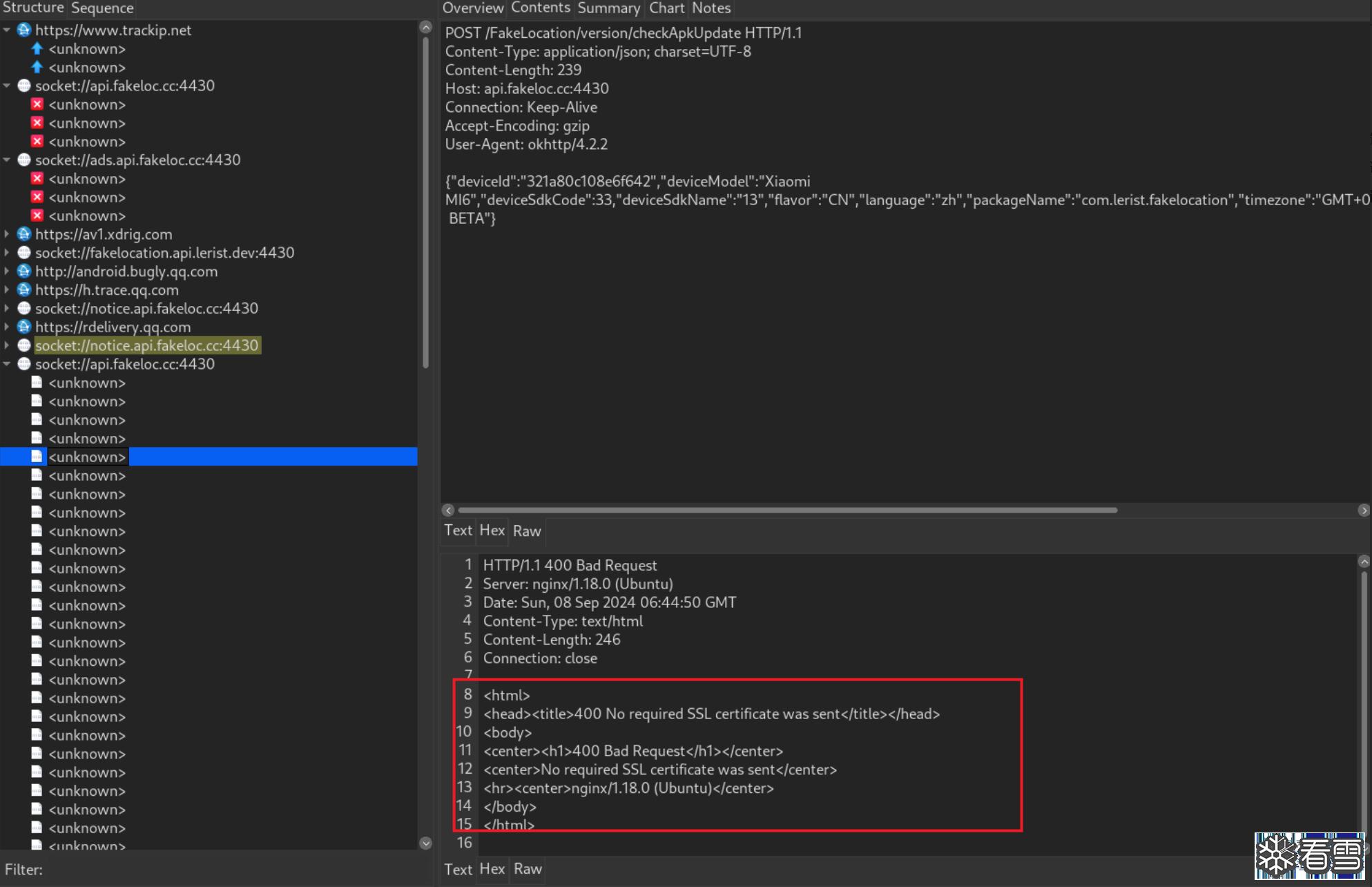Click request pane scroll right arrow
1372x887 pixels.
(x=1363, y=511)
